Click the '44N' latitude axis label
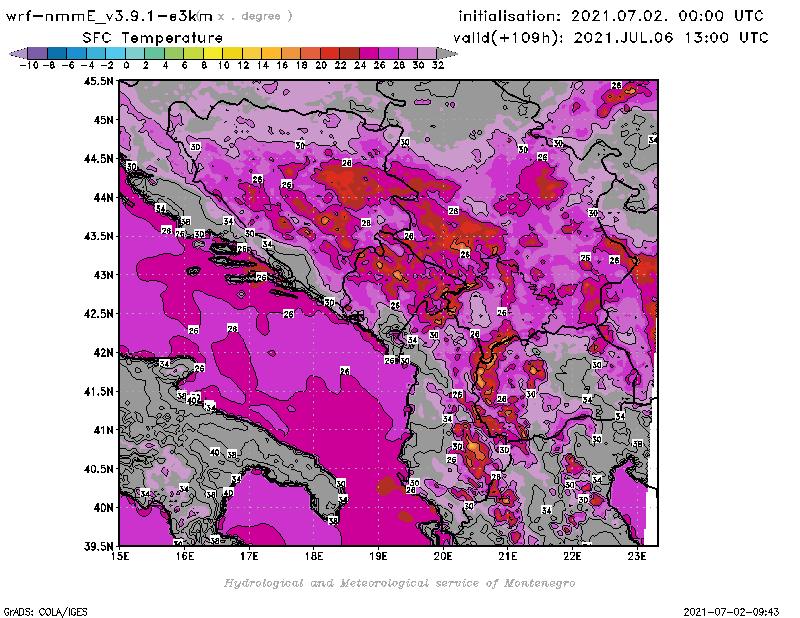The width and height of the screenshot is (800, 618). point(104,197)
